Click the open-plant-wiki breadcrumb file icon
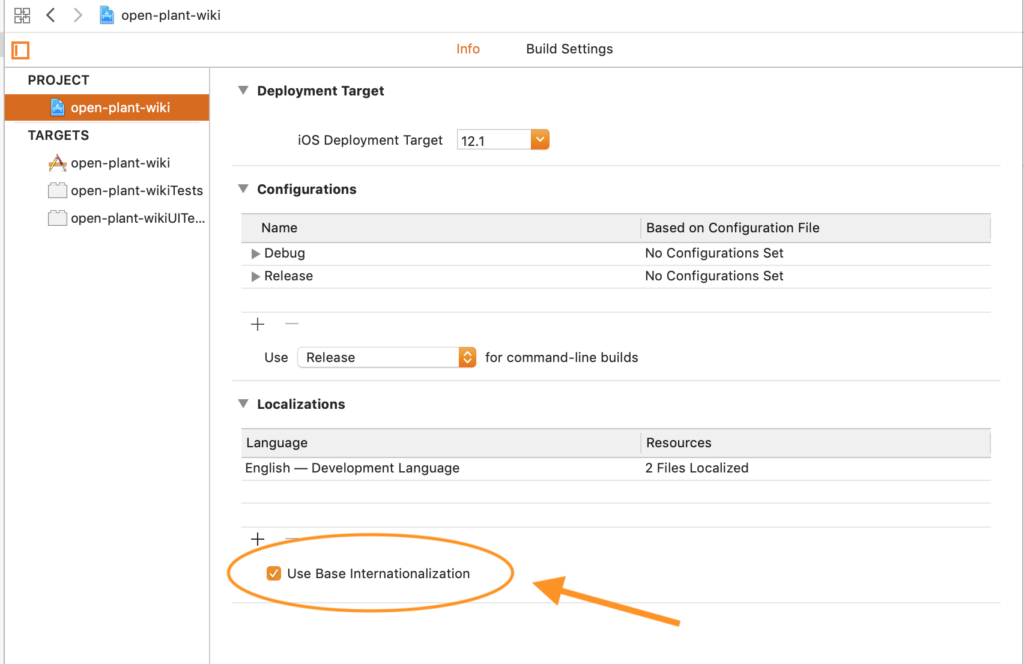The width and height of the screenshot is (1024, 664). pyautogui.click(x=106, y=15)
